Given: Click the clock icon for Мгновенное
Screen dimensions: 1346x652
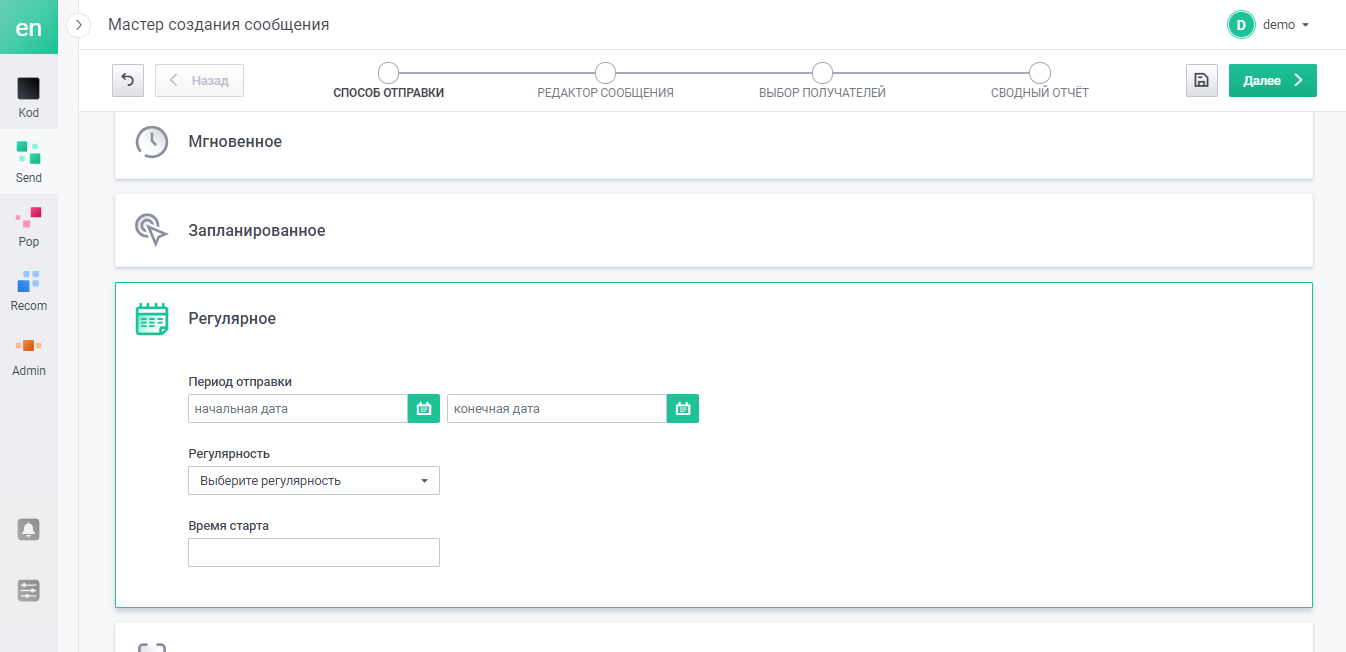Looking at the screenshot, I should pyautogui.click(x=152, y=142).
